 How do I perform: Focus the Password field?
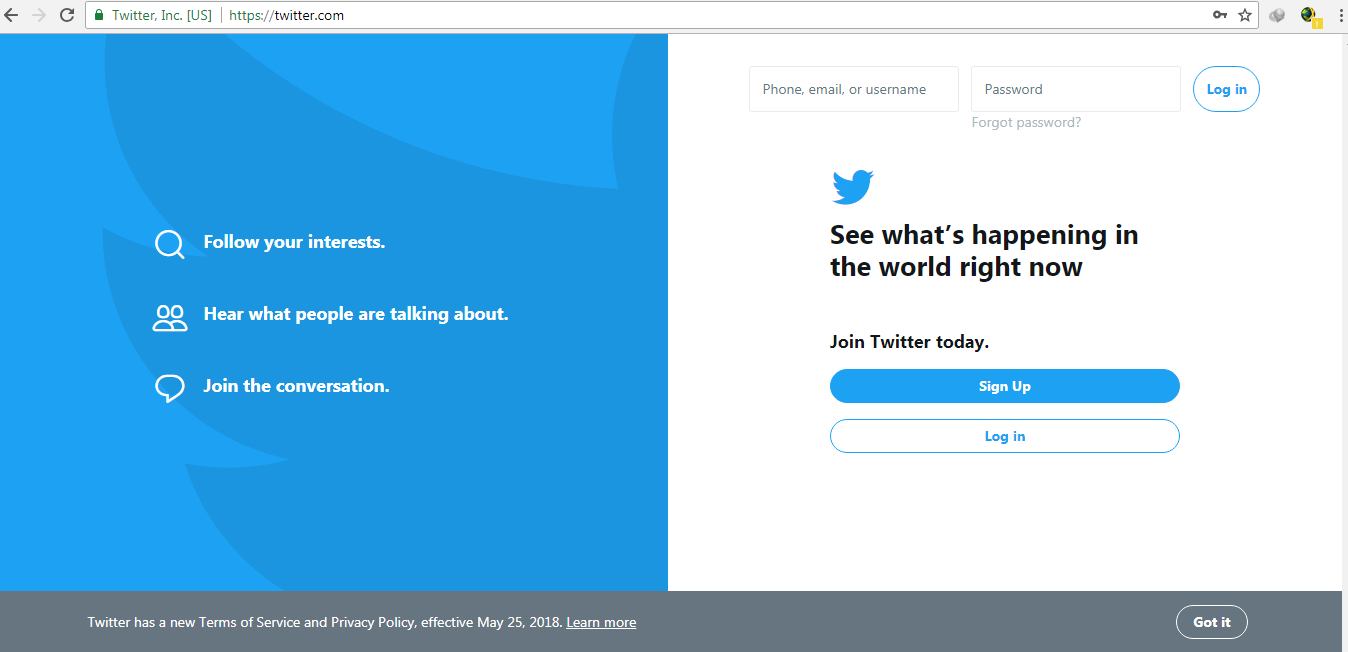coord(1076,89)
